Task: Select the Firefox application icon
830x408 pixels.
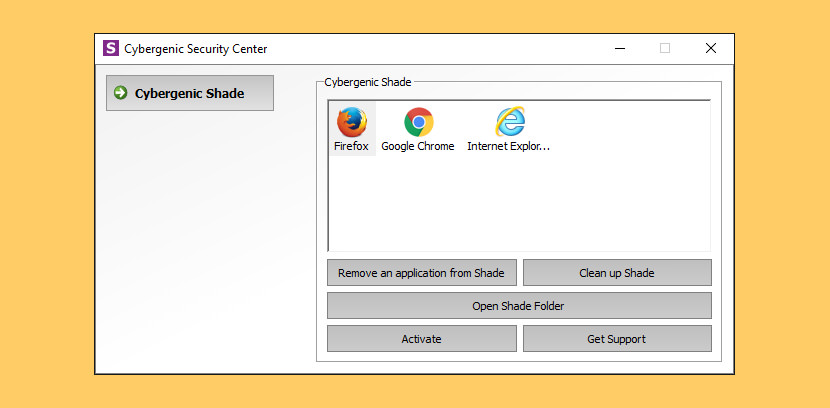Action: [351, 122]
